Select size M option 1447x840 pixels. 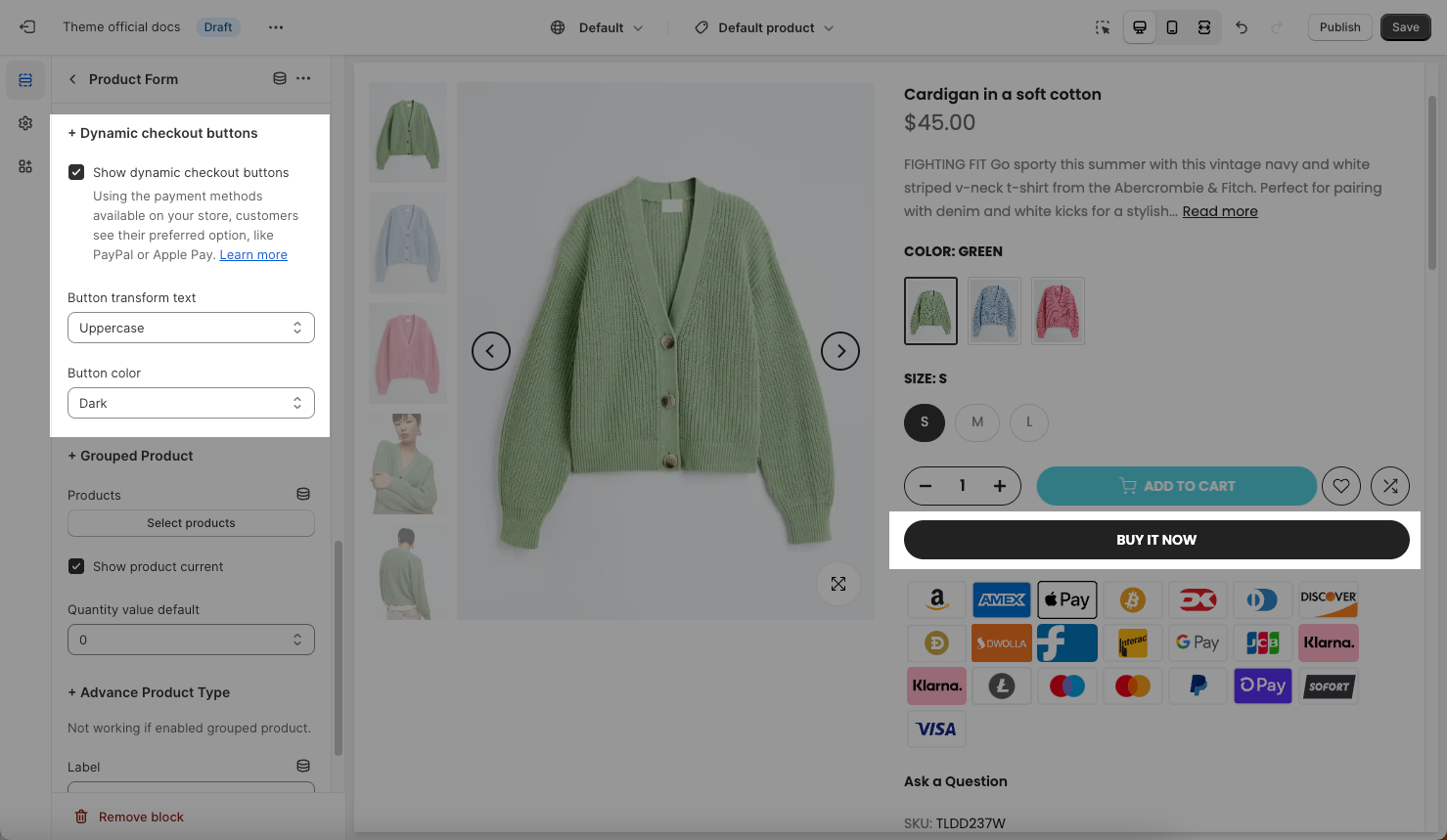[977, 422]
